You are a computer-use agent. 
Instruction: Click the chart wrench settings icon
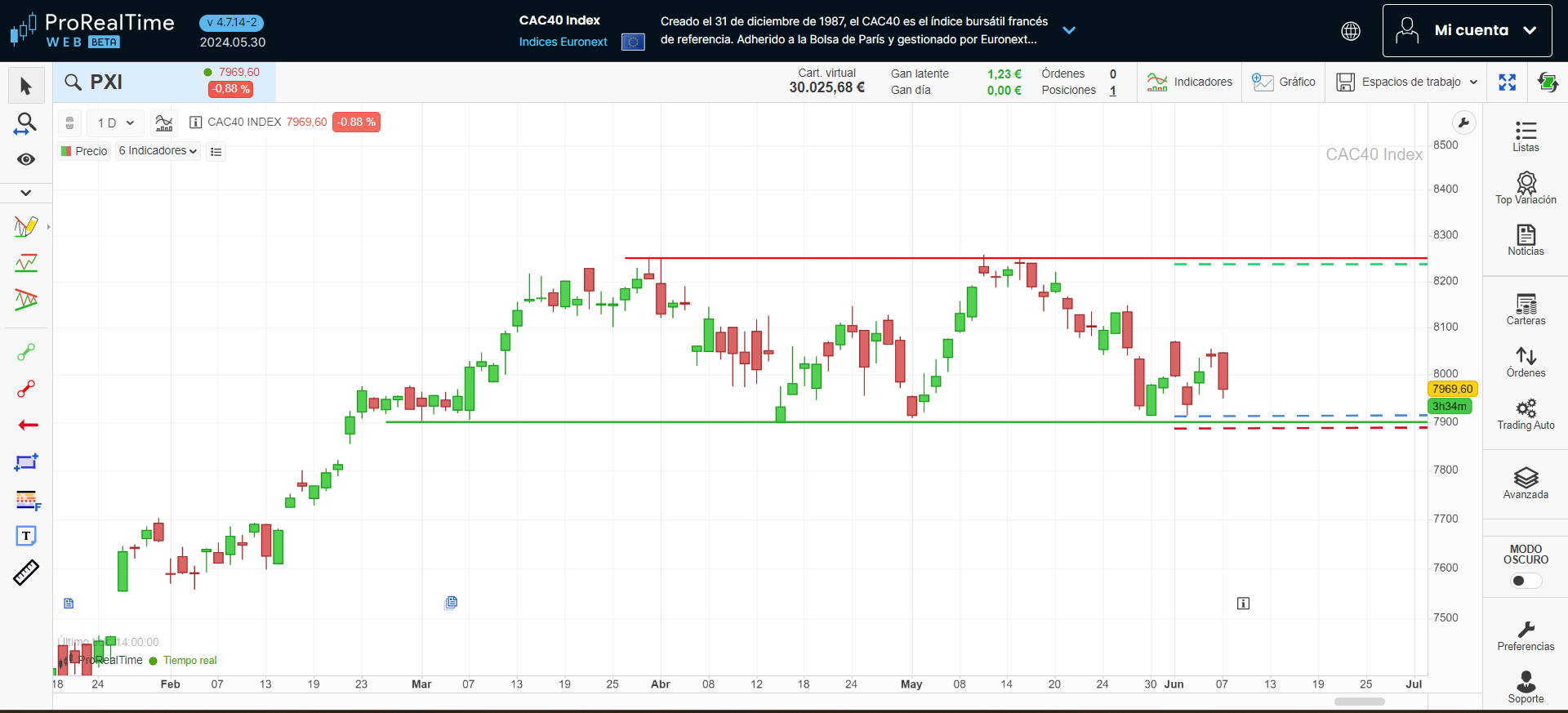(x=1463, y=123)
